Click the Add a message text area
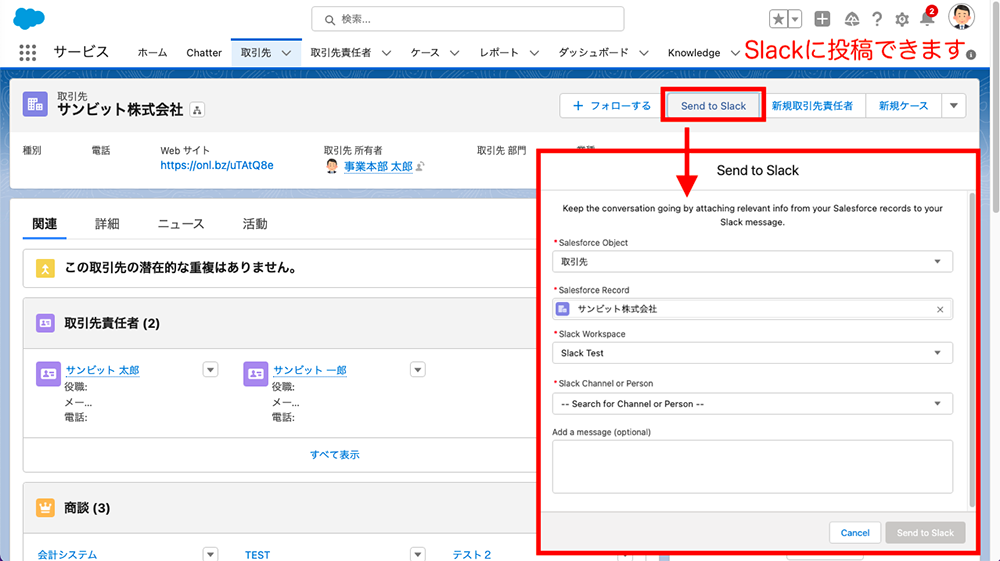 [x=753, y=467]
